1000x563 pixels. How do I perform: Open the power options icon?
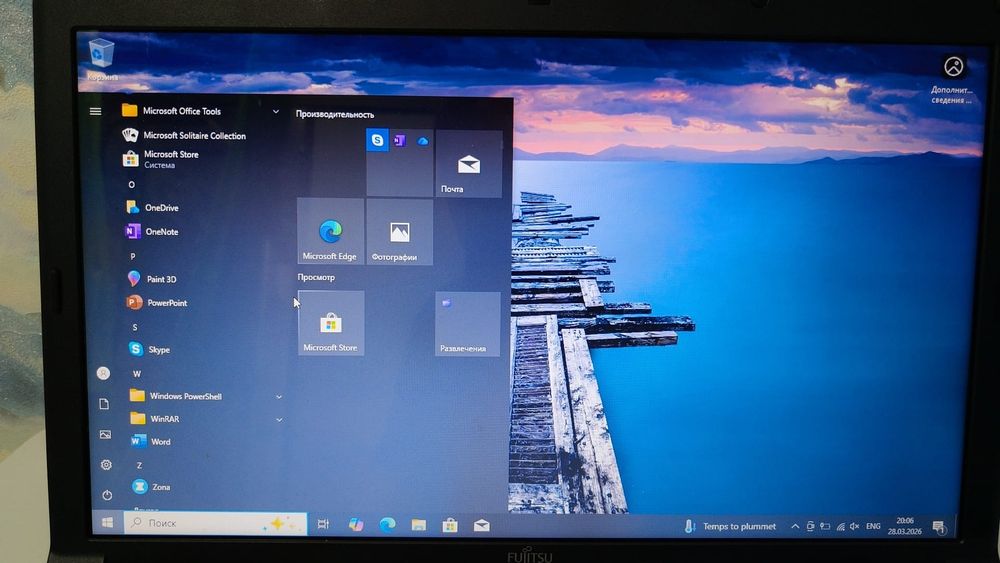coord(107,495)
